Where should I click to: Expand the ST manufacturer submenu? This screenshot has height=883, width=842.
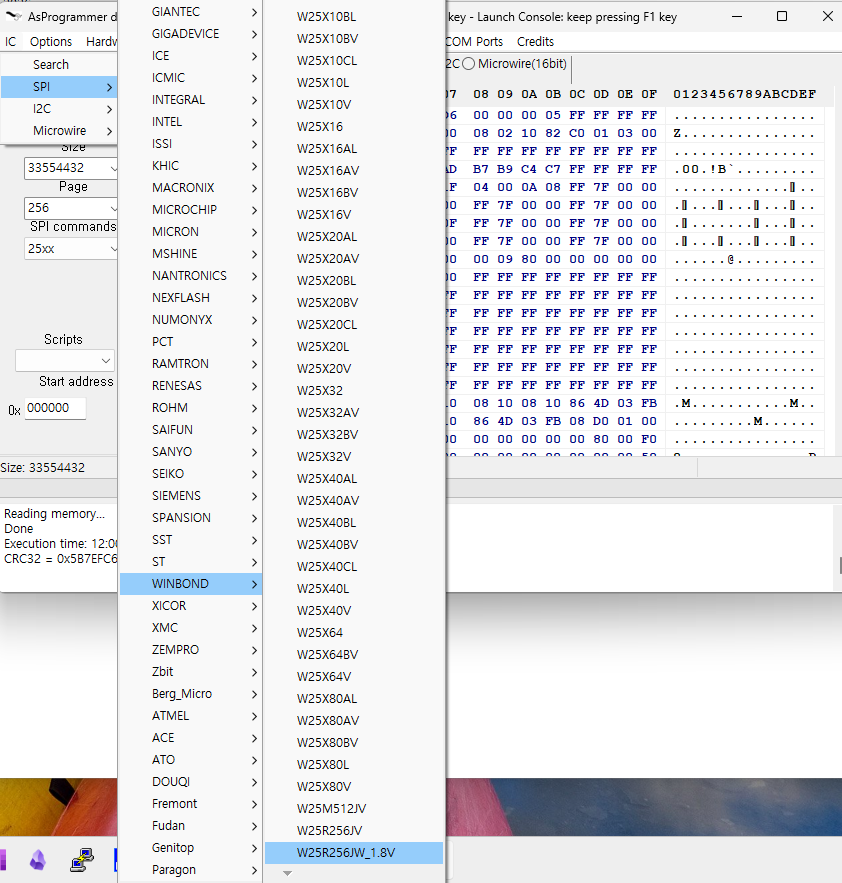coord(191,561)
